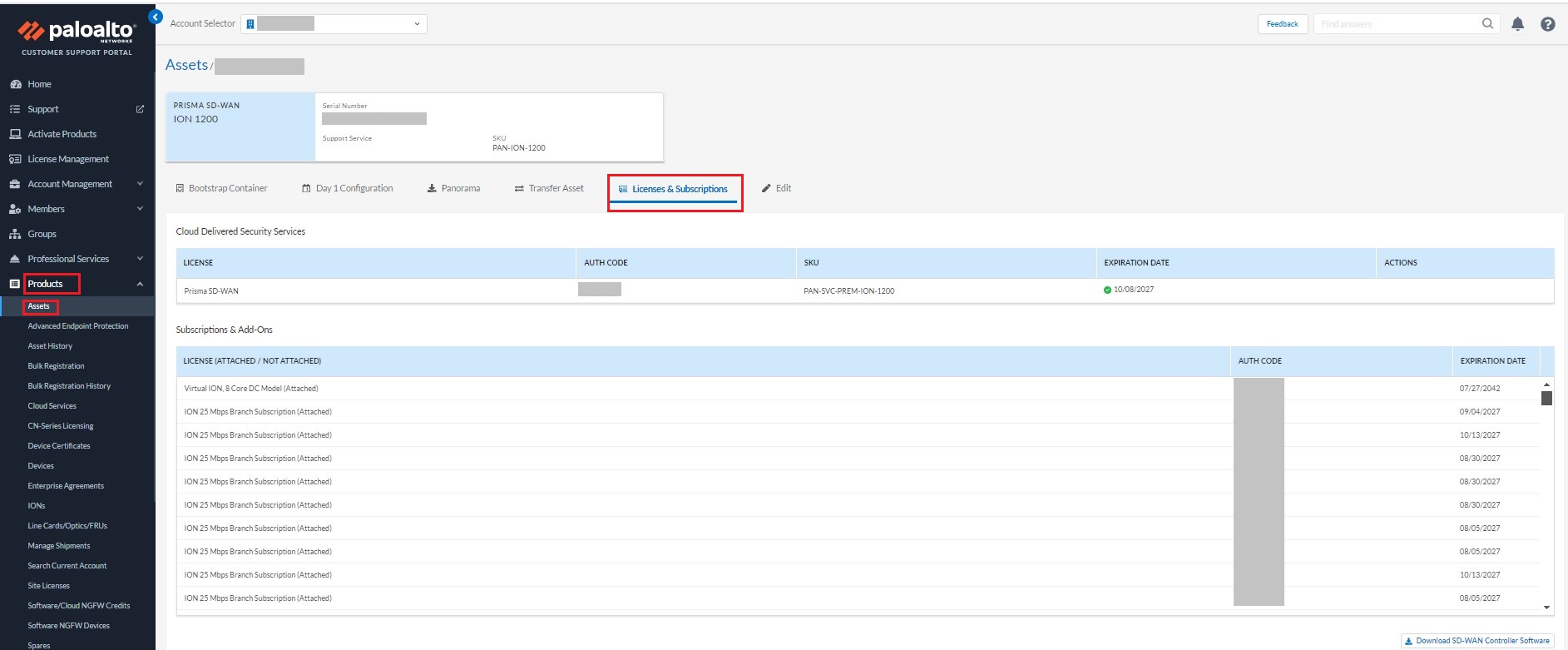Click the Feedback button
Screen dimensions: 1568x650
(x=1282, y=24)
